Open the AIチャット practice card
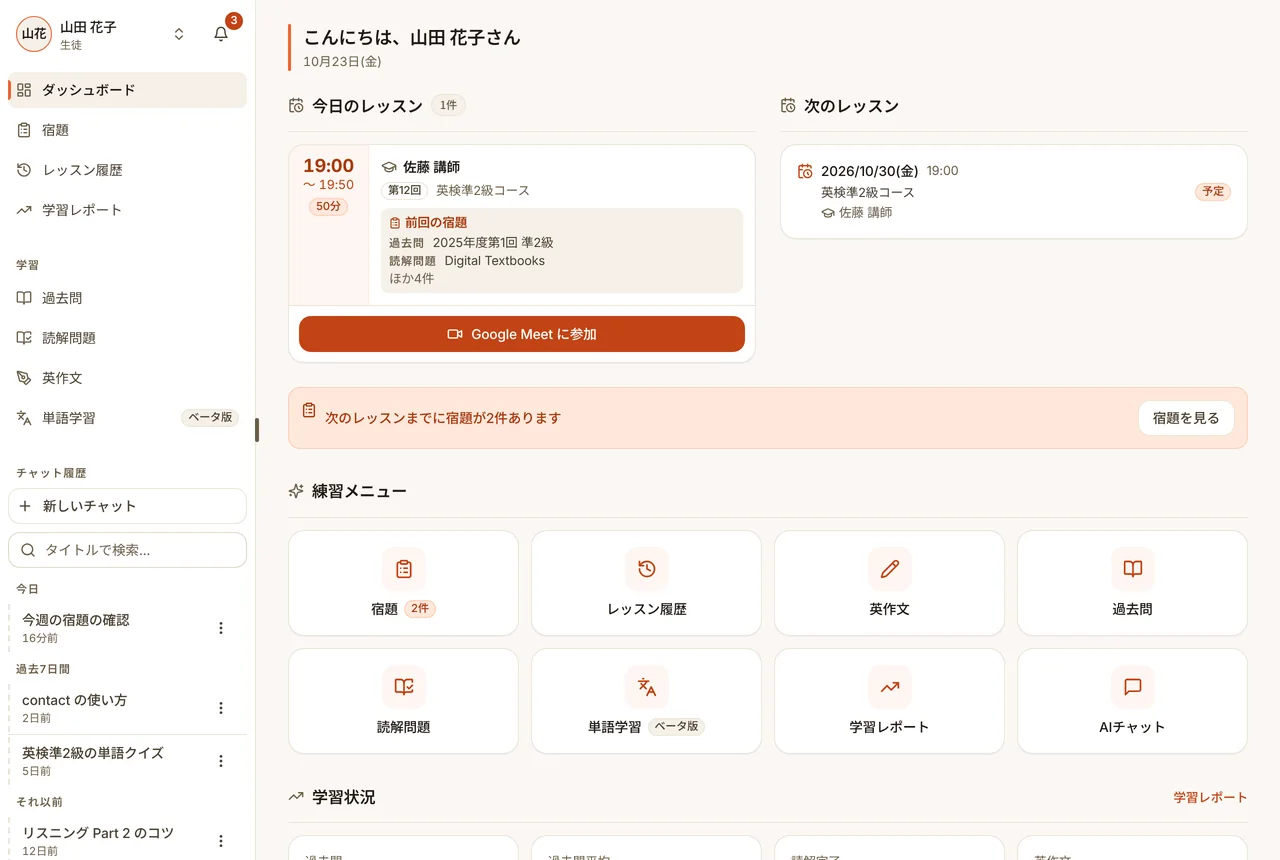The height and width of the screenshot is (860, 1280). [x=1132, y=701]
